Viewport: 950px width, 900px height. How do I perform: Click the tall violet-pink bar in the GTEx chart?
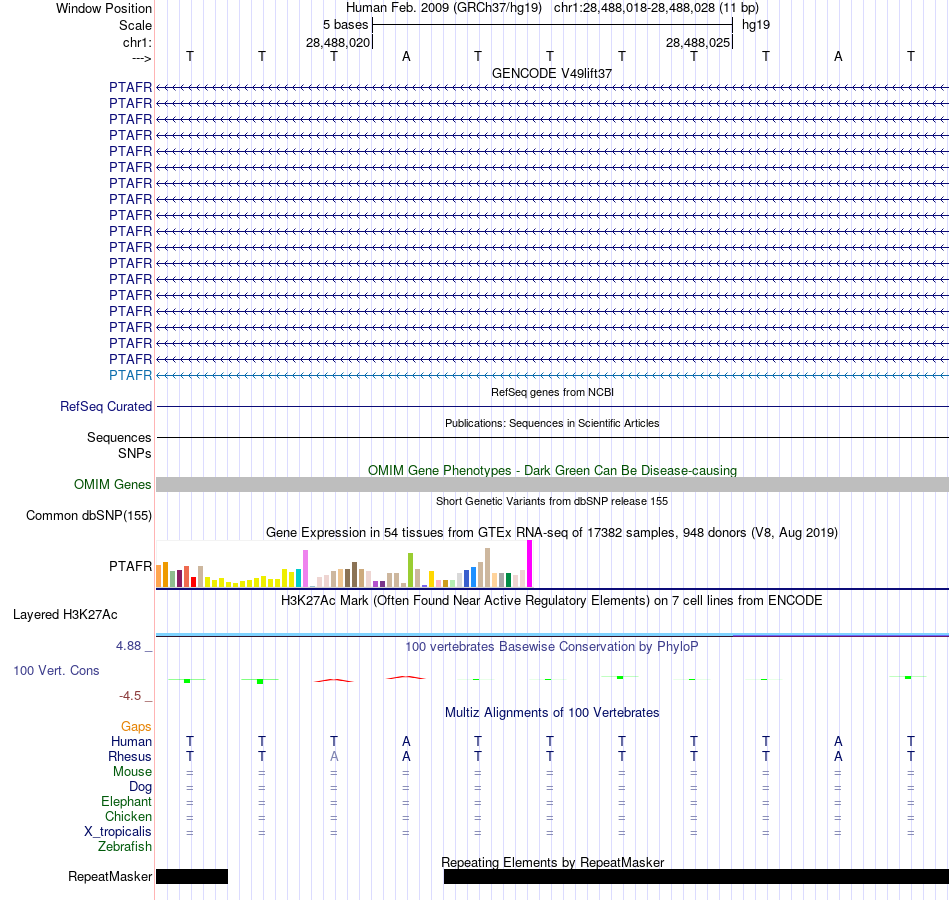point(305,568)
